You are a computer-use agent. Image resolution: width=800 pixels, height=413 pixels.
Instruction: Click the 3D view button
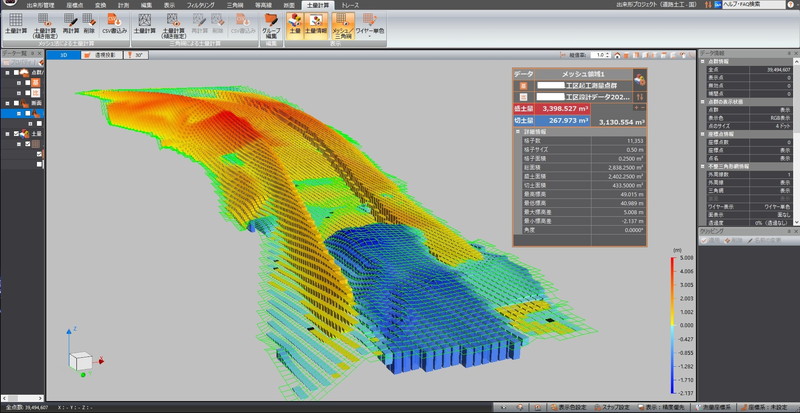click(64, 55)
